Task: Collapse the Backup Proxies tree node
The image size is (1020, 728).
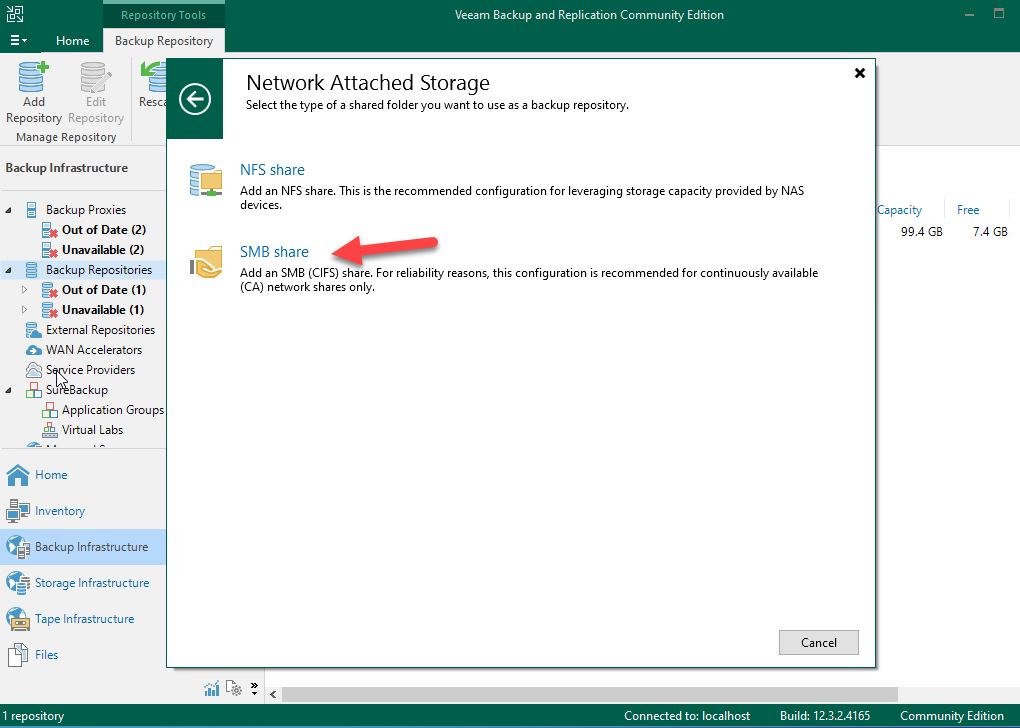Action: click(x=9, y=210)
